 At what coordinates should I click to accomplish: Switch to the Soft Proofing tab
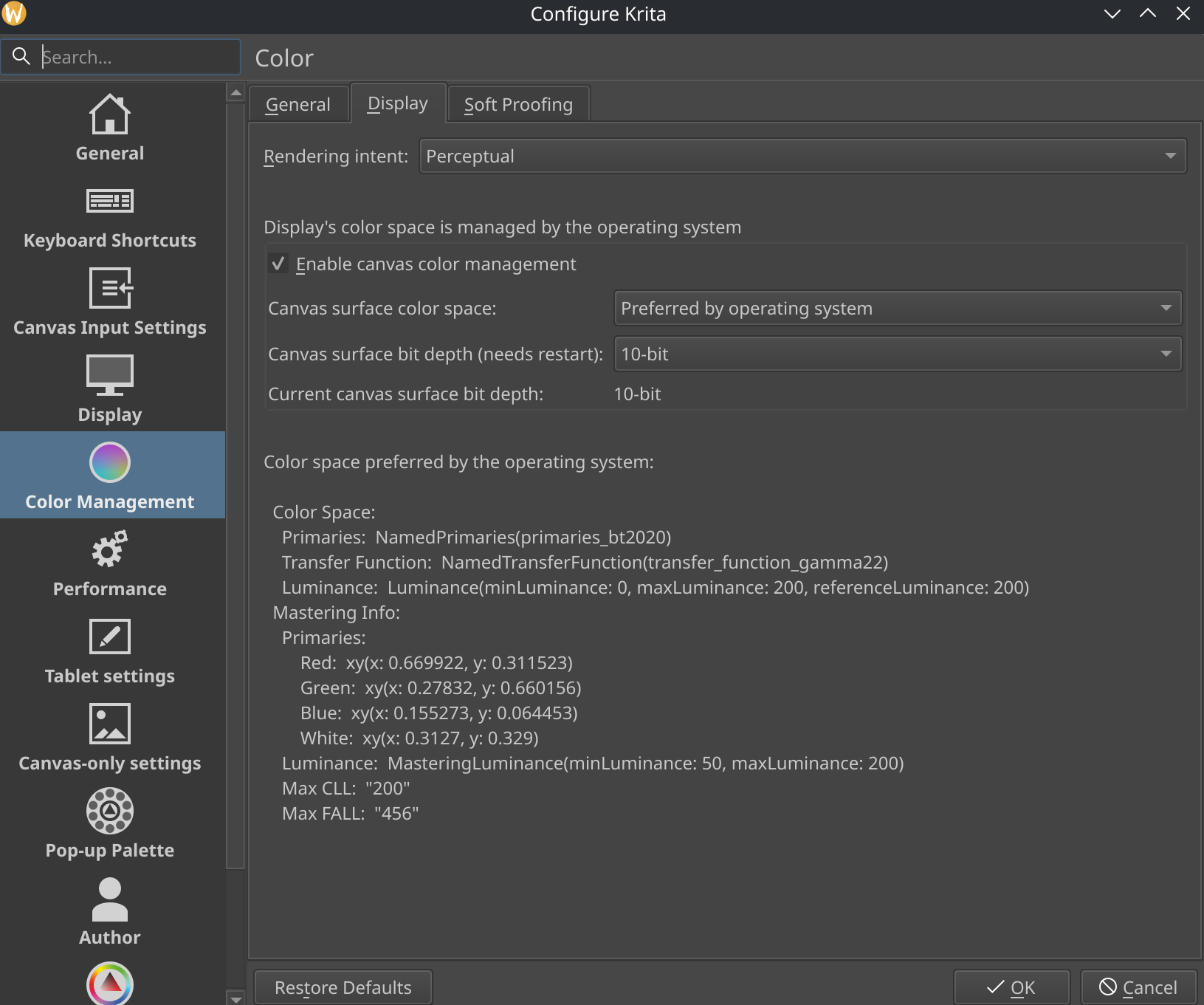coord(518,104)
